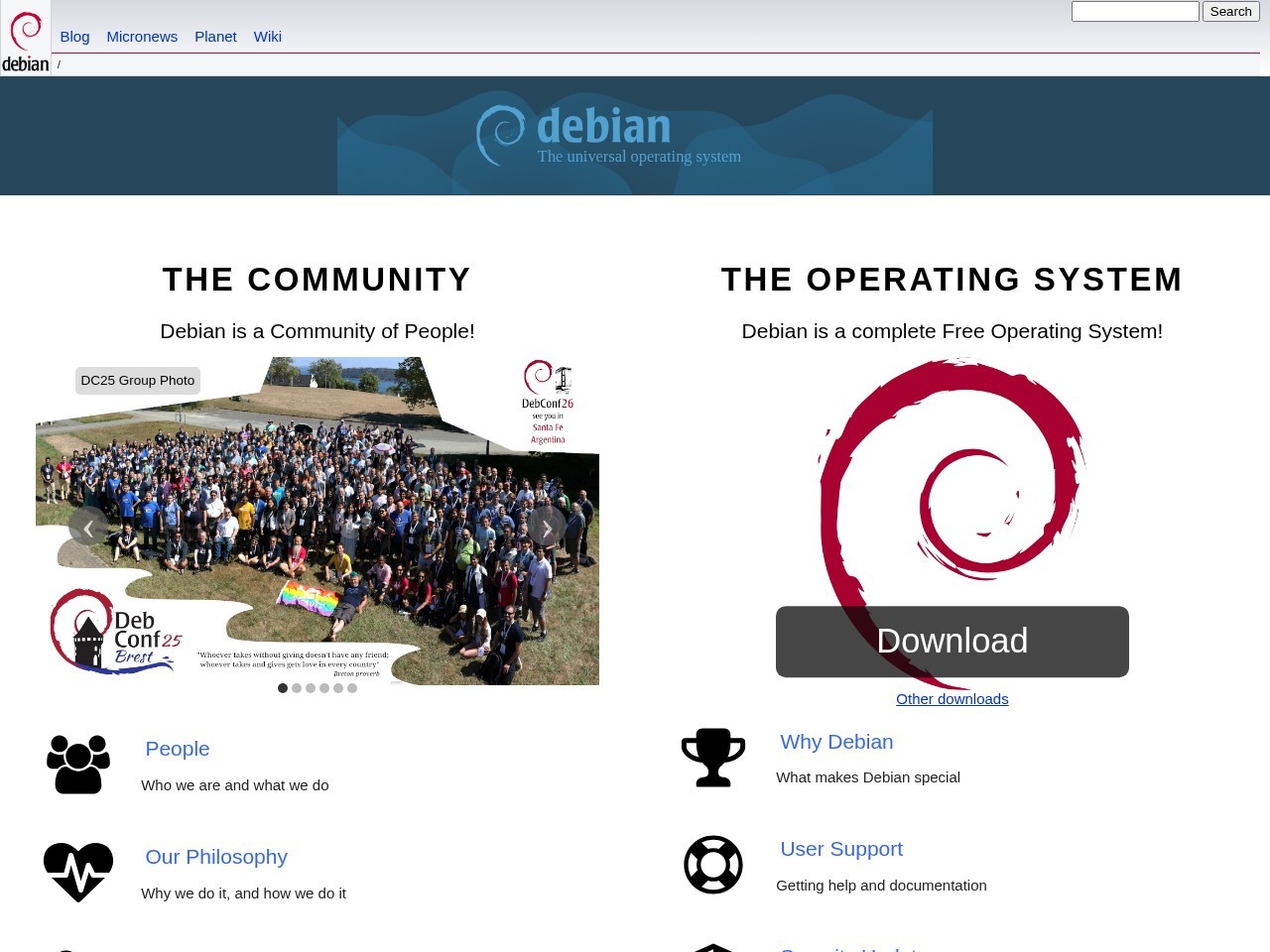Image resolution: width=1270 pixels, height=952 pixels.
Task: Show previous slide with left arrow
Action: click(x=88, y=528)
